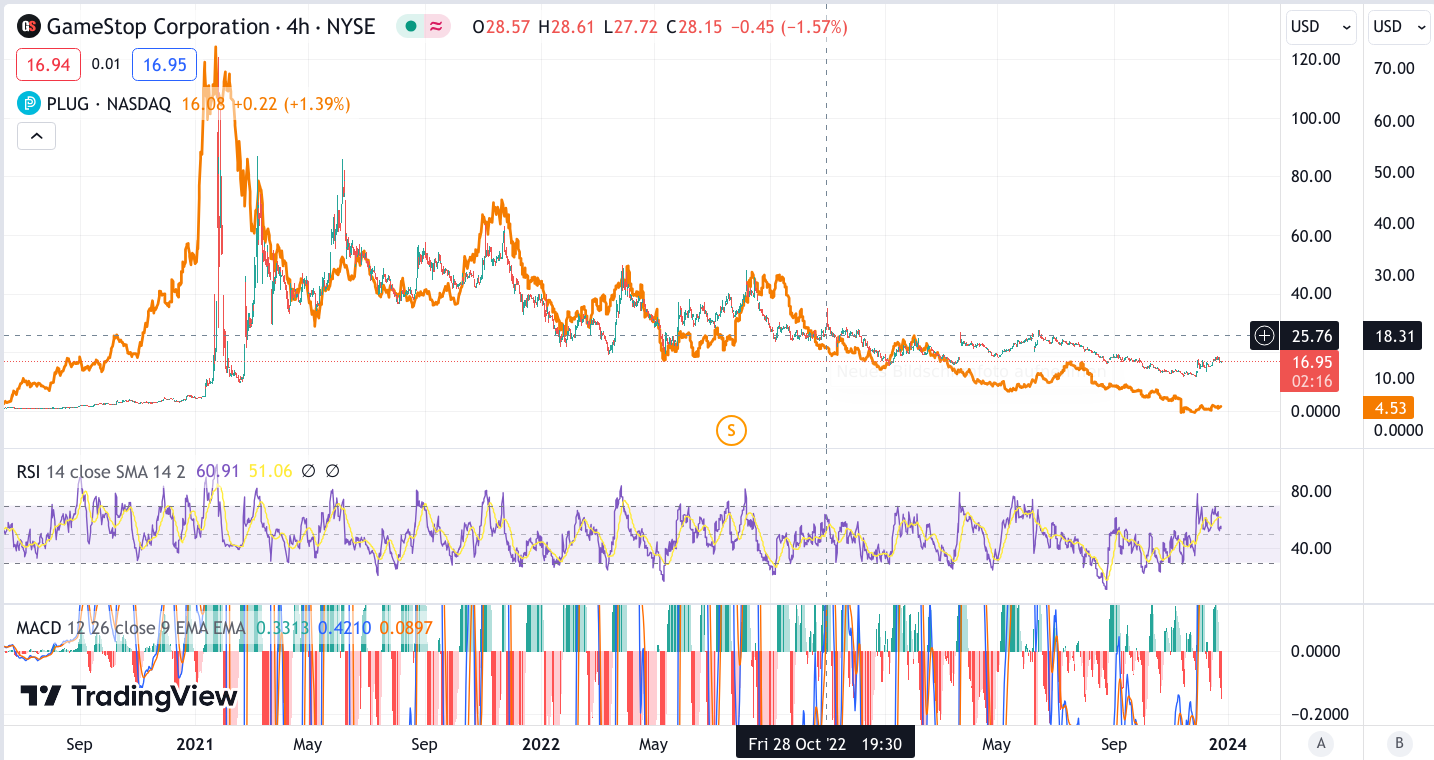This screenshot has width=1434, height=760.
Task: Click the Fri 28 Oct '22 date label
Action: click(825, 743)
